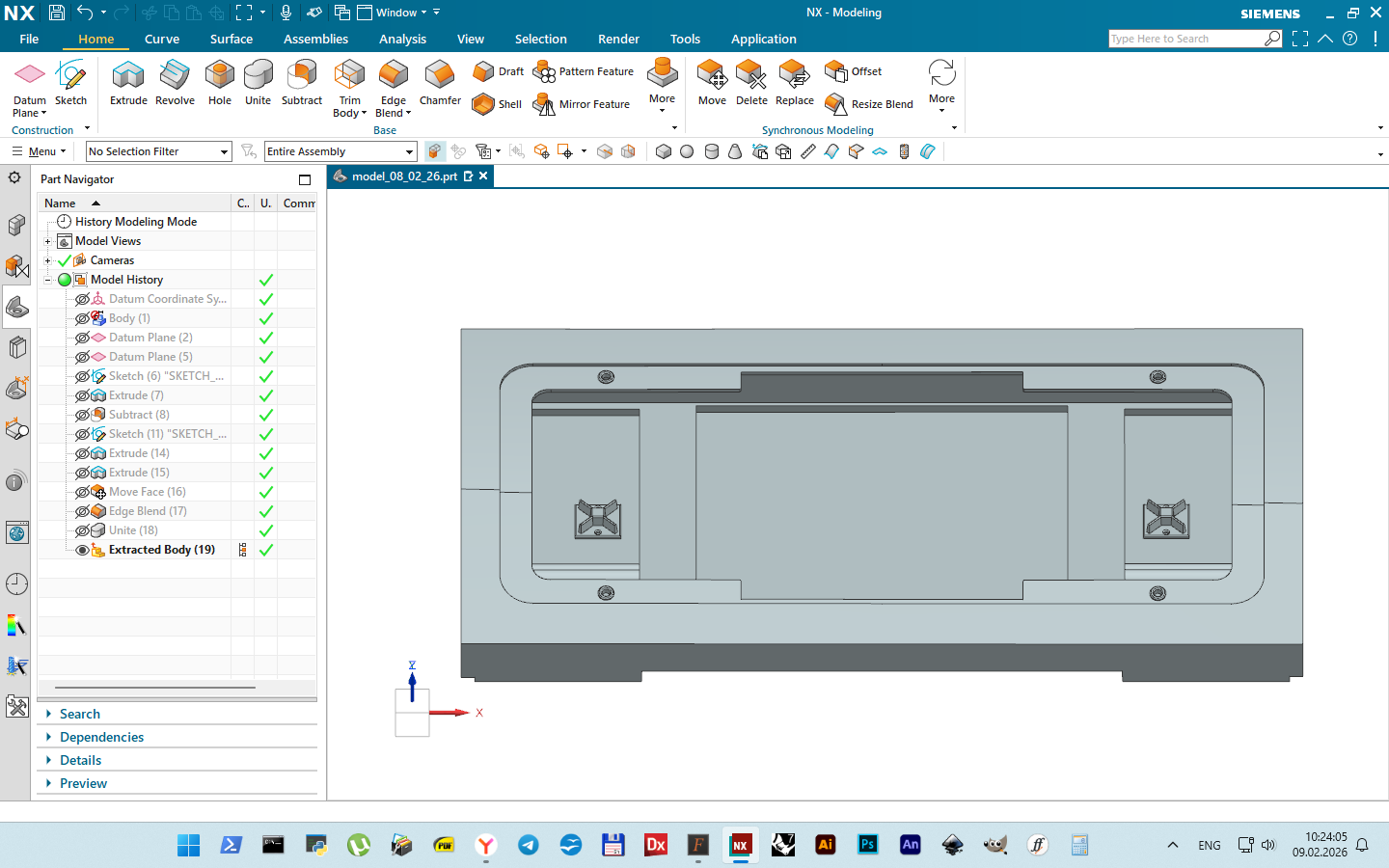Show the hidden Extrude (7) feature
This screenshot has width=1389, height=868.
[x=82, y=395]
